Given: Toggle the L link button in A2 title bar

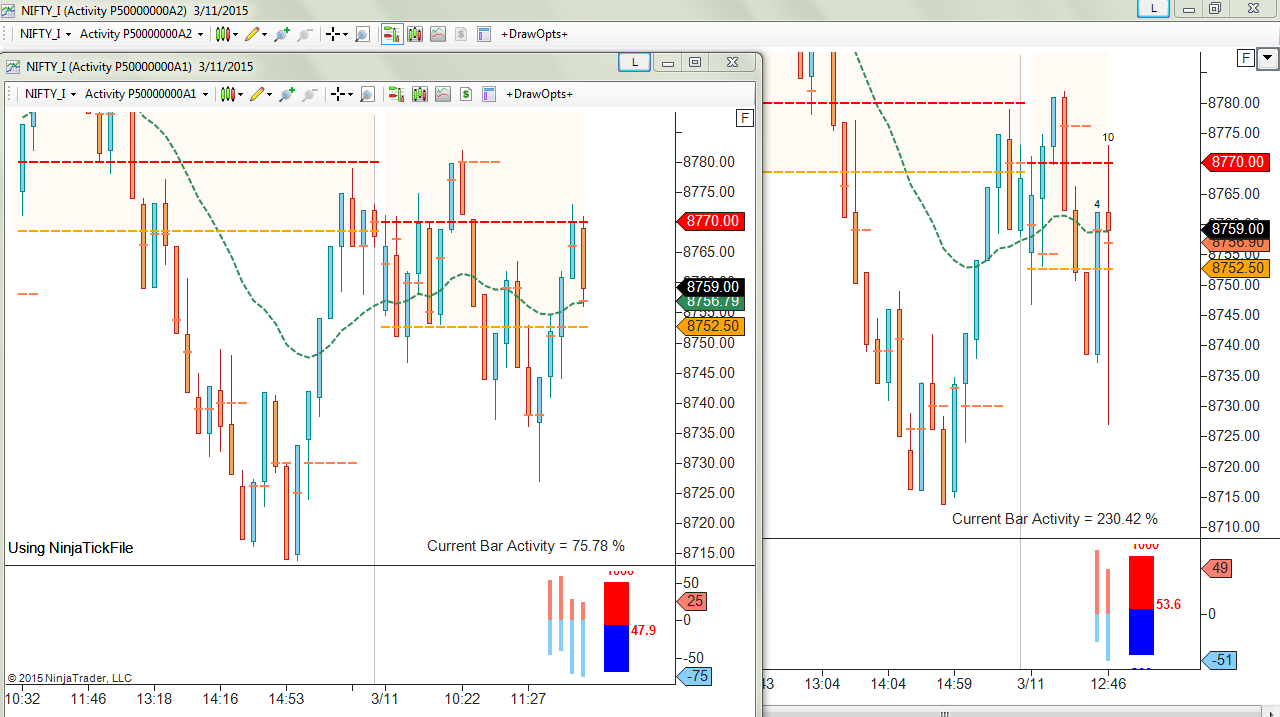Looking at the screenshot, I should point(1154,8).
